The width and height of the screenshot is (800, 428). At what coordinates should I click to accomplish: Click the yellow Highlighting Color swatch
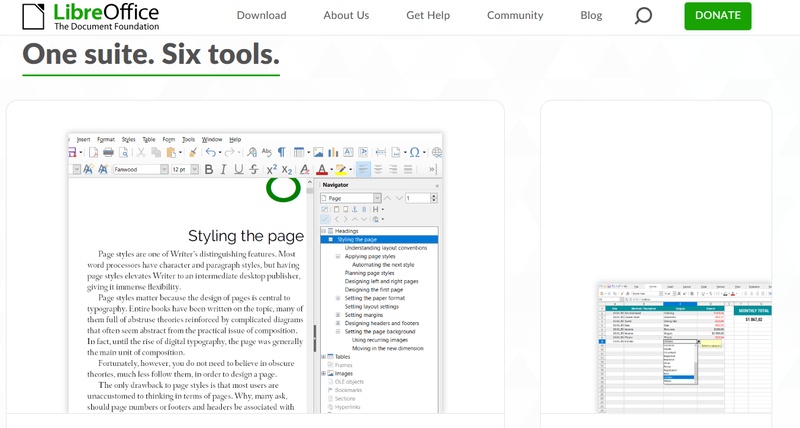(341, 169)
